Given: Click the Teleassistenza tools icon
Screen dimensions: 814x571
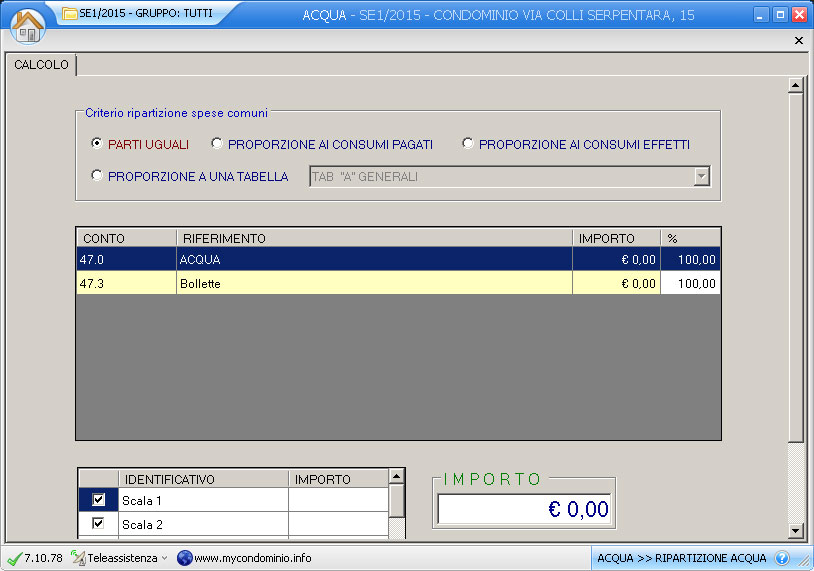Looking at the screenshot, I should tap(79, 558).
